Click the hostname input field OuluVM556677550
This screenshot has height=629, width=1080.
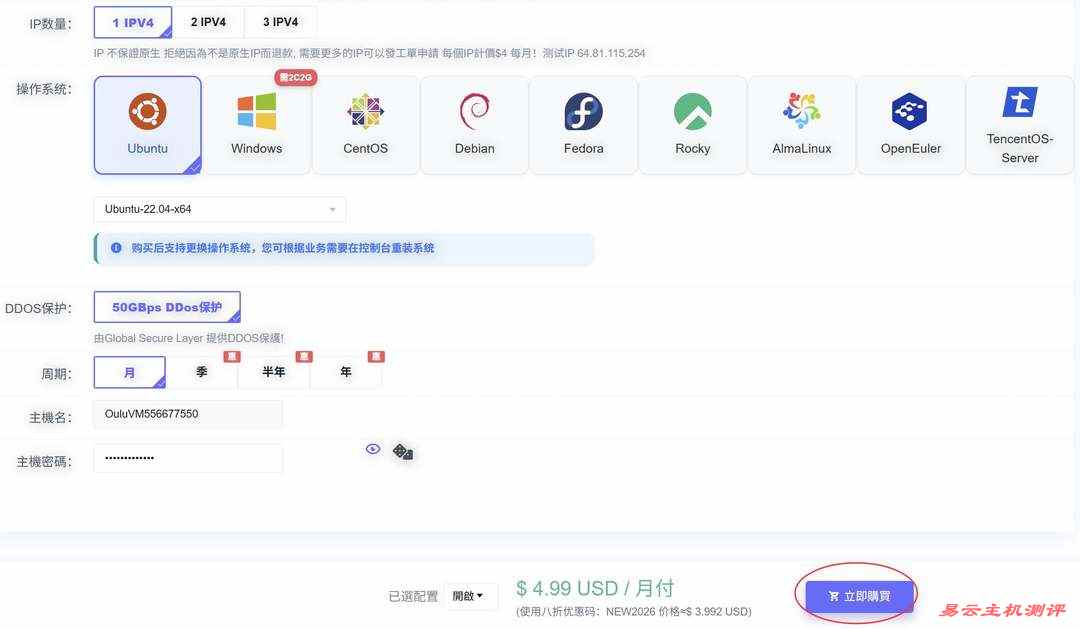(x=187, y=413)
